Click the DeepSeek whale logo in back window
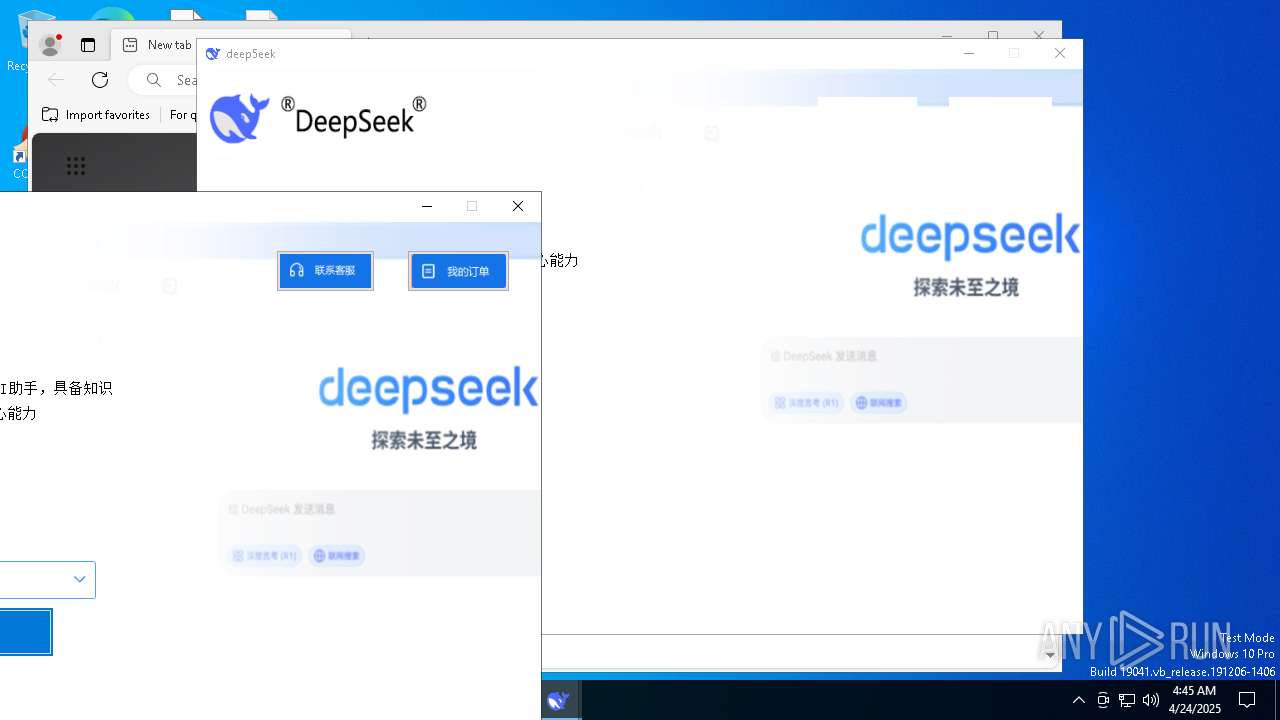 [x=240, y=118]
